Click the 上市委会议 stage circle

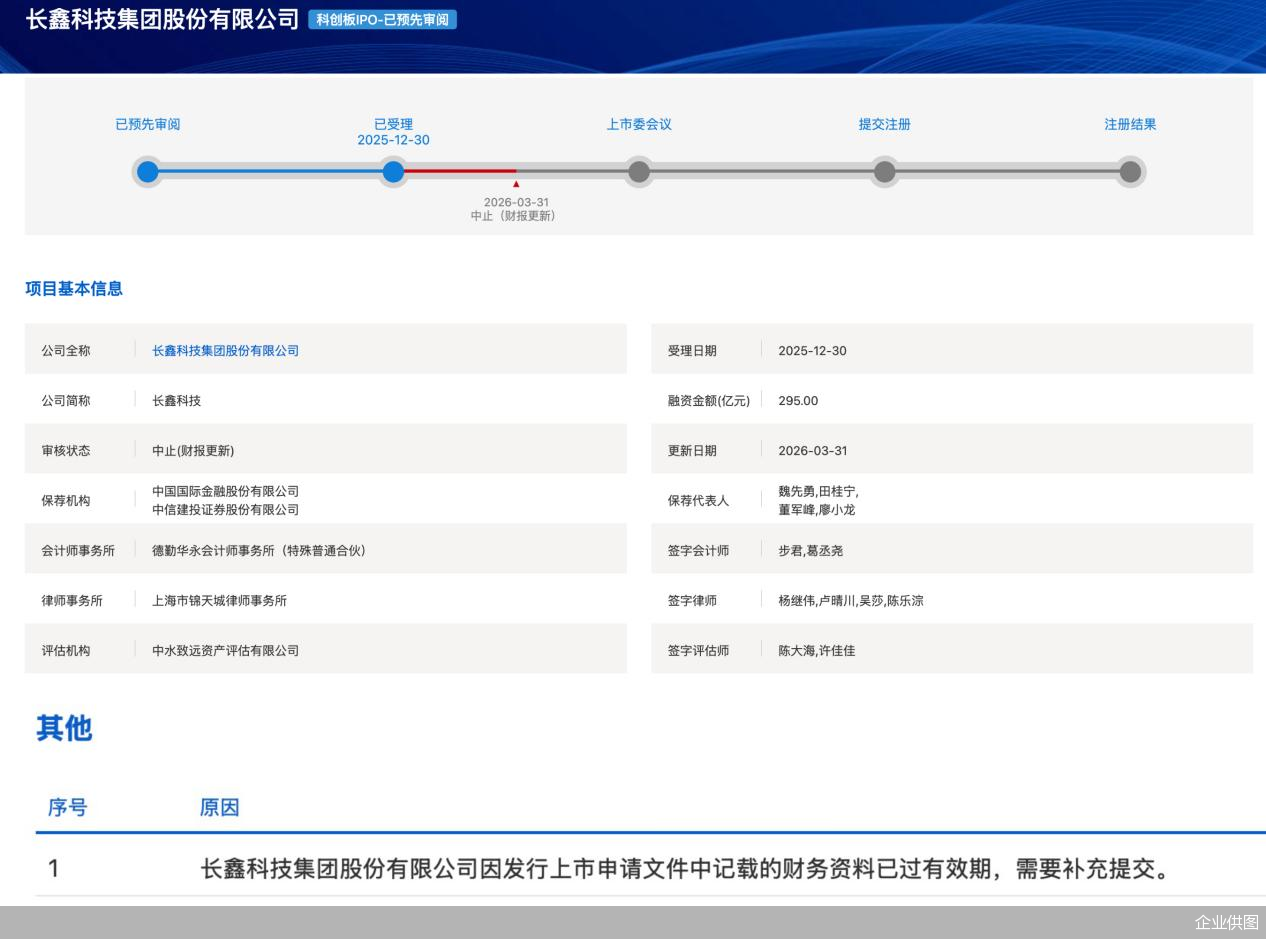coord(639,172)
